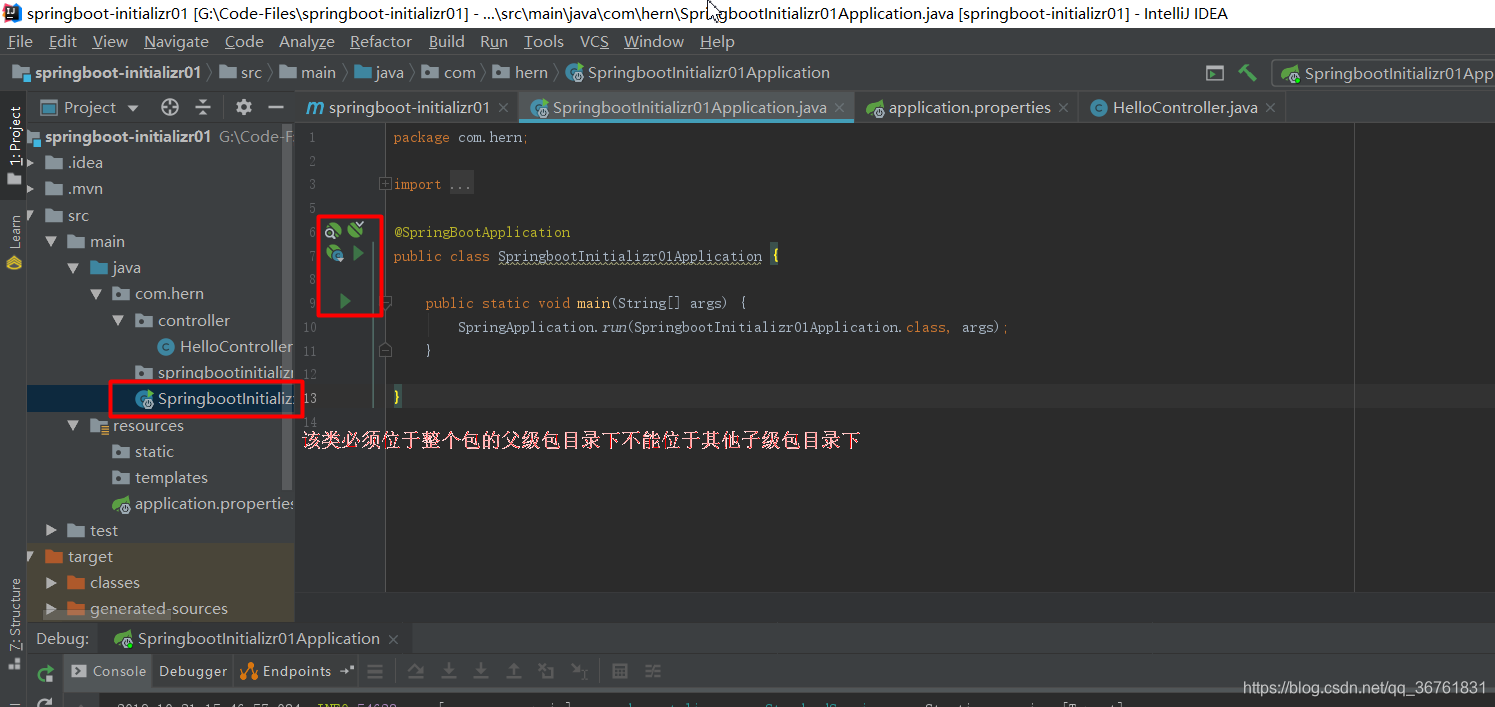Click the Step Over debug icon
This screenshot has width=1495, height=707.
click(x=416, y=671)
